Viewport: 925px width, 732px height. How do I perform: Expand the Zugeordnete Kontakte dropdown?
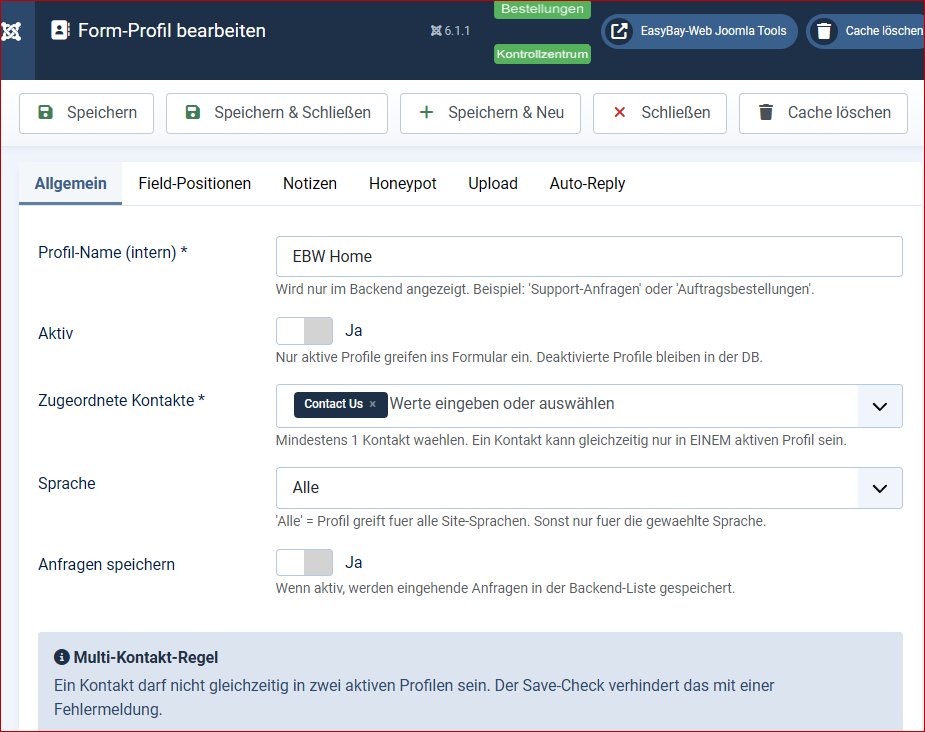pos(880,406)
